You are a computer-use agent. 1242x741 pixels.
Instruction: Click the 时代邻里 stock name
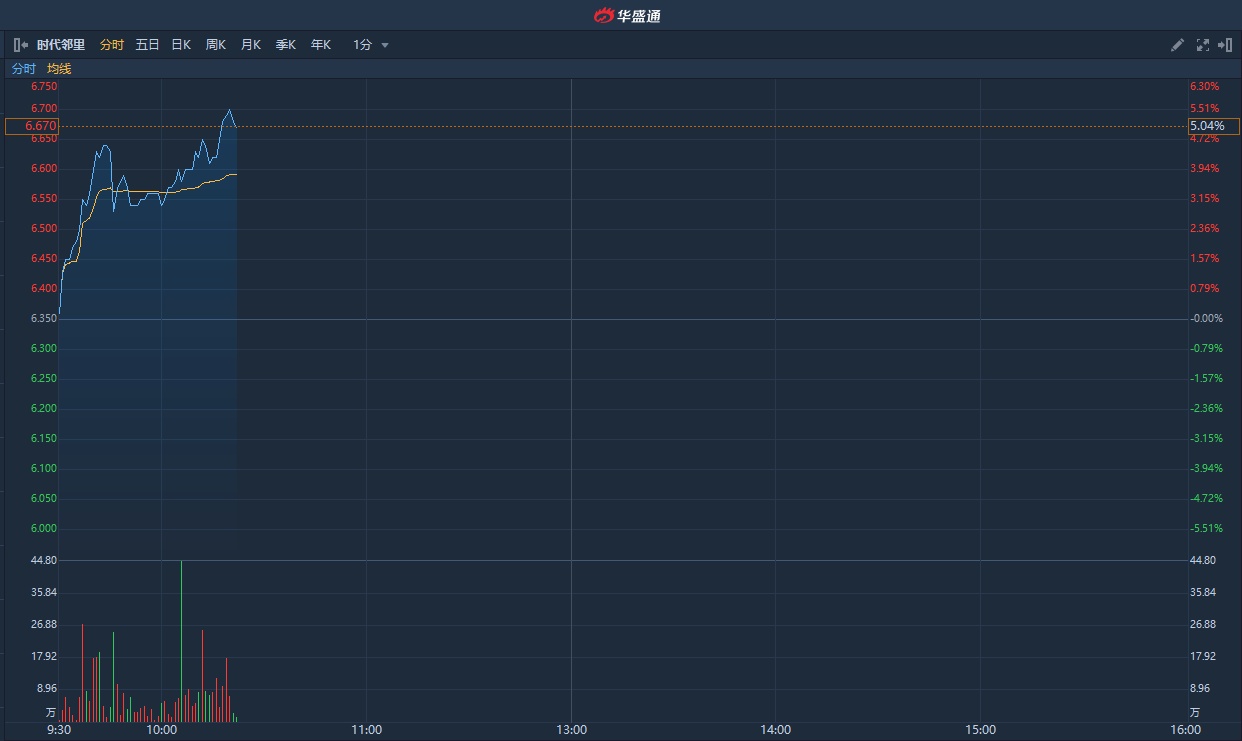61,45
